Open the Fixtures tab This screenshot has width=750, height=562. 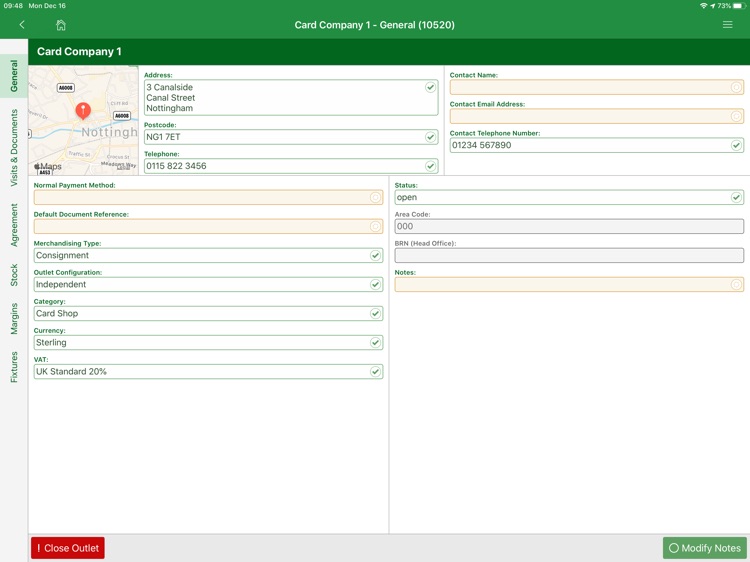(x=14, y=367)
